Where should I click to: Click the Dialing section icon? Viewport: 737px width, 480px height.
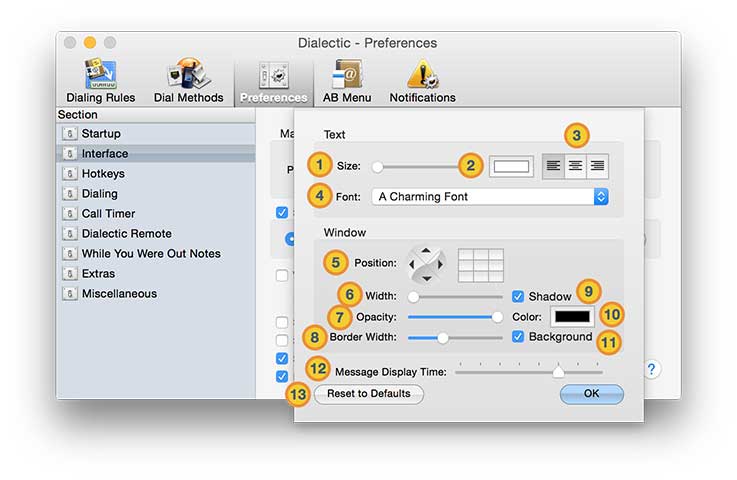point(70,194)
